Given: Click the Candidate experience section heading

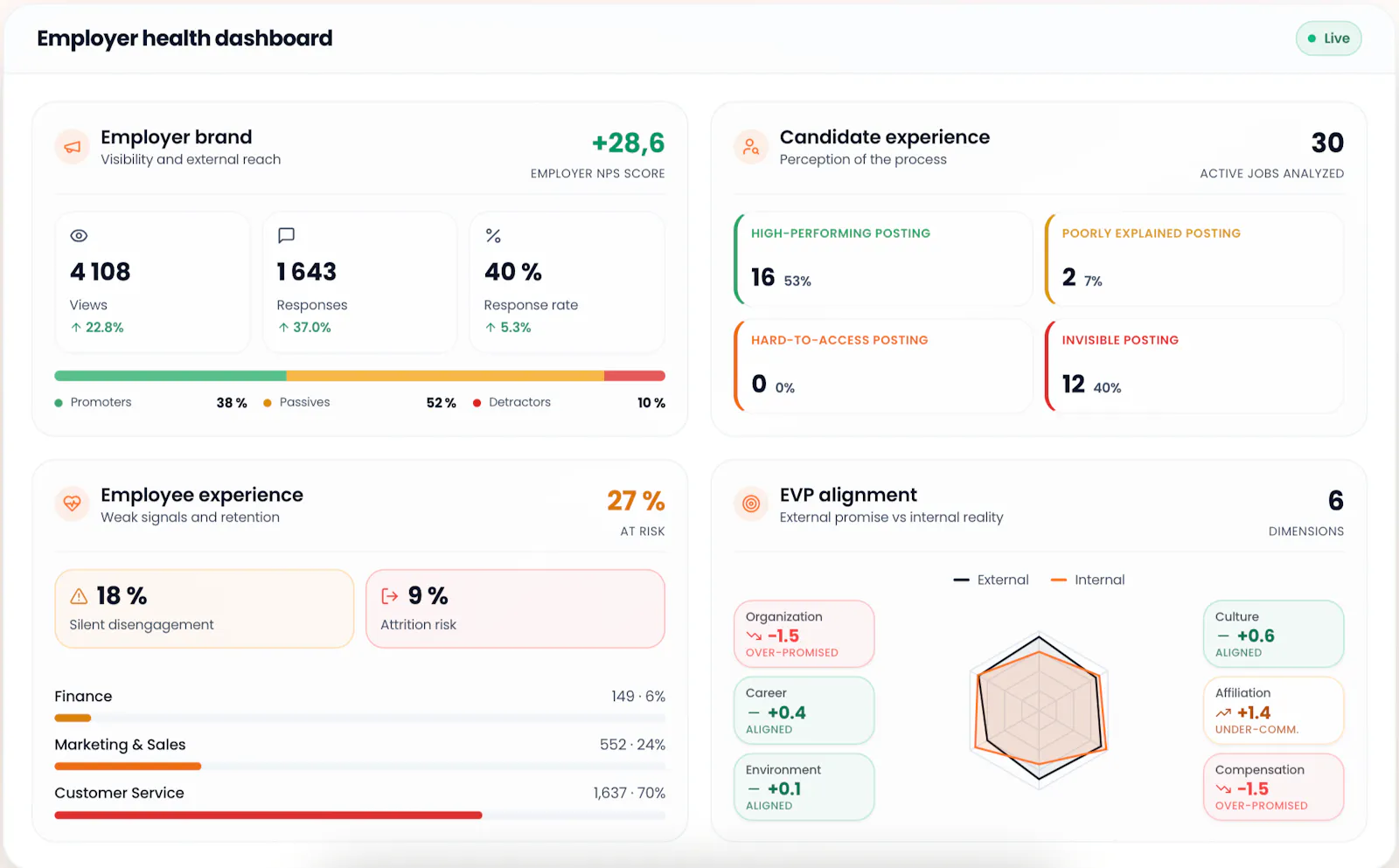Looking at the screenshot, I should pyautogui.click(x=885, y=137).
